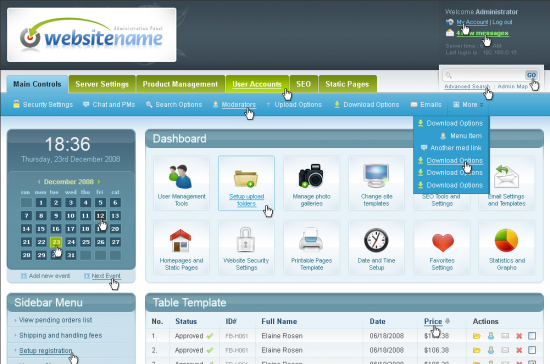Open Favorites Settings heart icon
Viewport: 550px width, 364px height.
tap(443, 243)
